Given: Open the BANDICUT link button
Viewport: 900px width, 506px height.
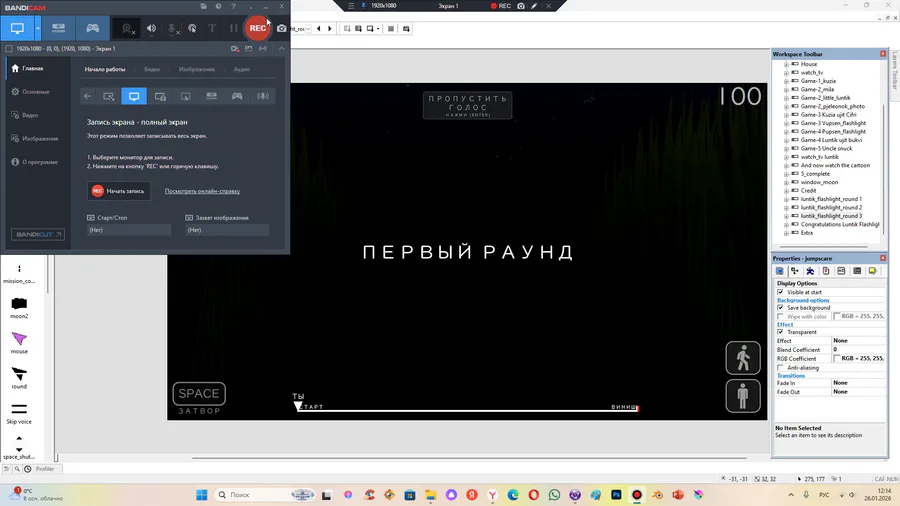Looking at the screenshot, I should point(38,235).
